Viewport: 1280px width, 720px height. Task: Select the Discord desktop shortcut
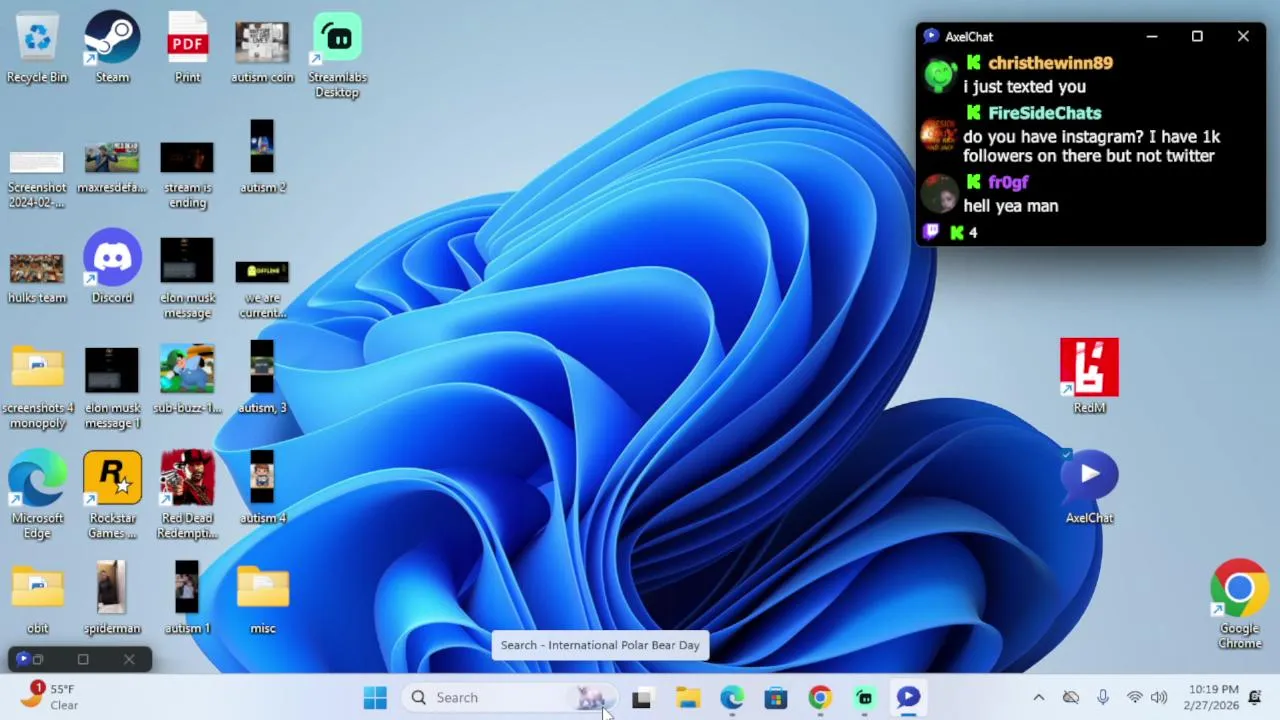tap(112, 266)
